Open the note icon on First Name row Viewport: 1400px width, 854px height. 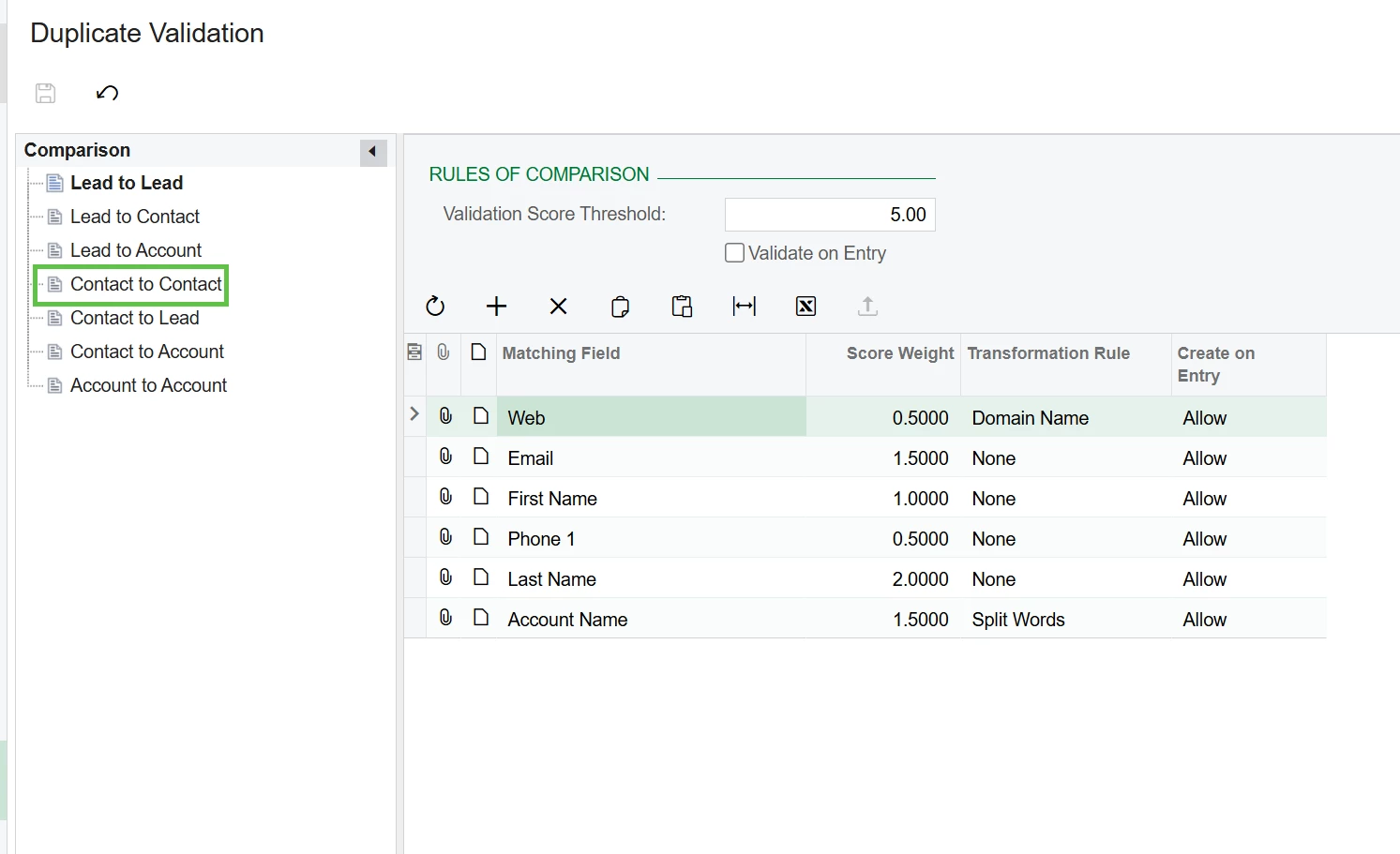481,497
